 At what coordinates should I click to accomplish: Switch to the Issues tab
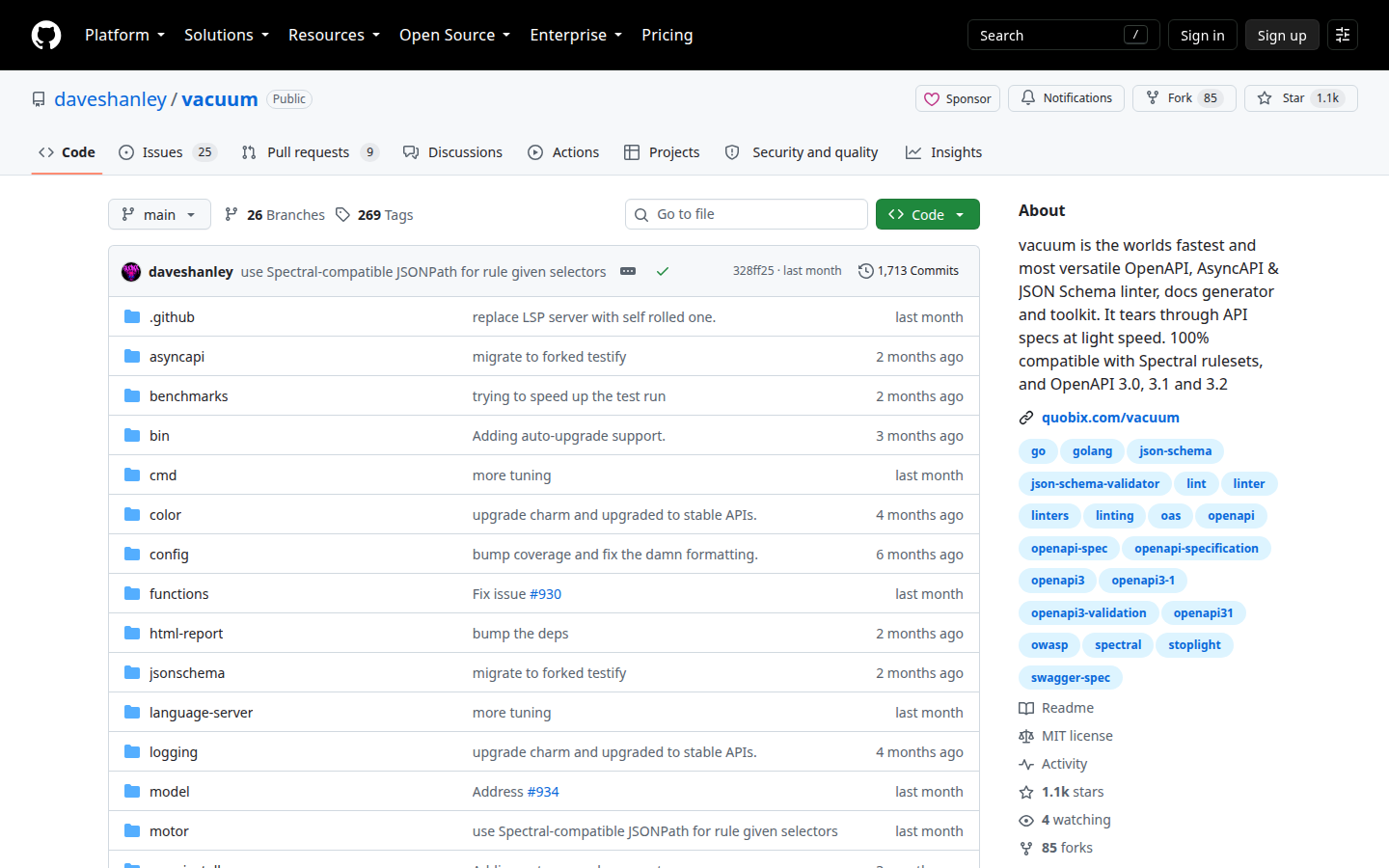168,152
